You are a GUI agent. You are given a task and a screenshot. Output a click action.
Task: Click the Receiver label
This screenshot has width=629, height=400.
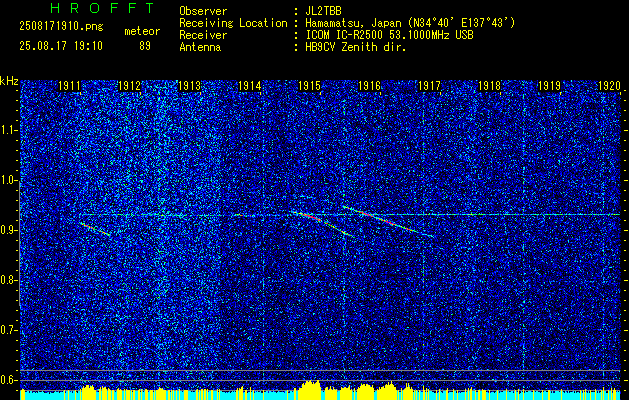(203, 35)
